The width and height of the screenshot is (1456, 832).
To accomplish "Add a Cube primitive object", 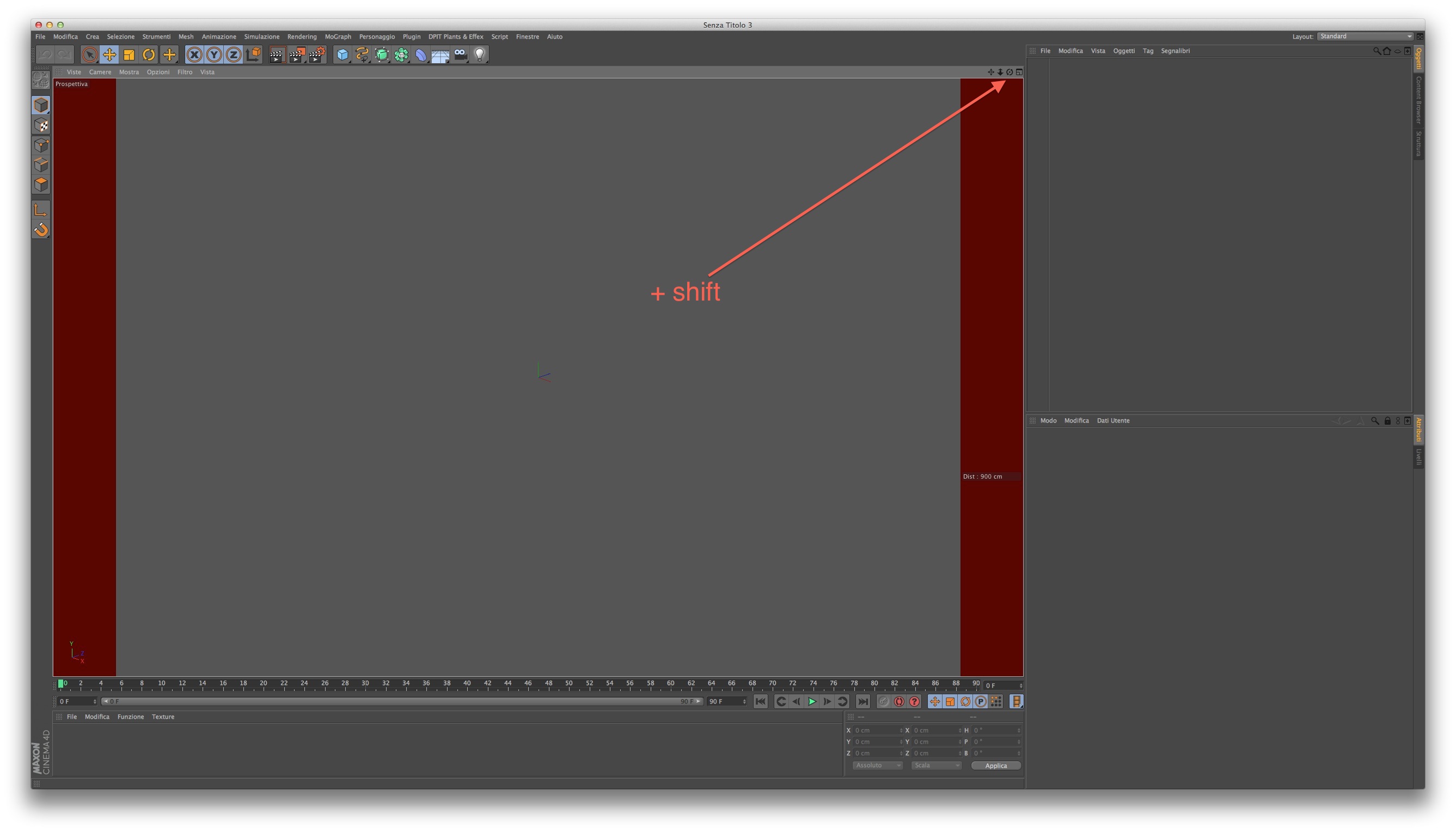I will [x=342, y=55].
